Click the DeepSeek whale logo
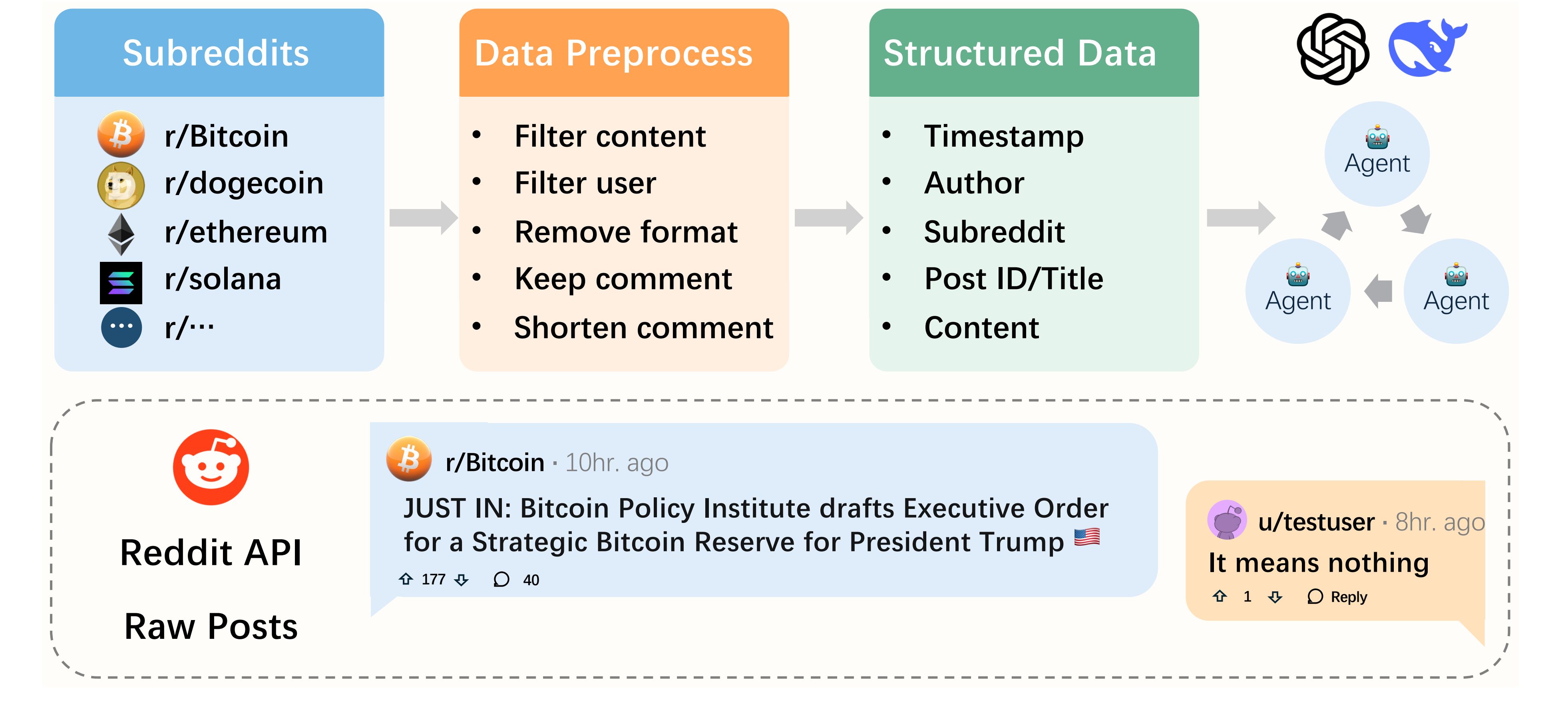The width and height of the screenshot is (1568, 726). pos(1427,48)
